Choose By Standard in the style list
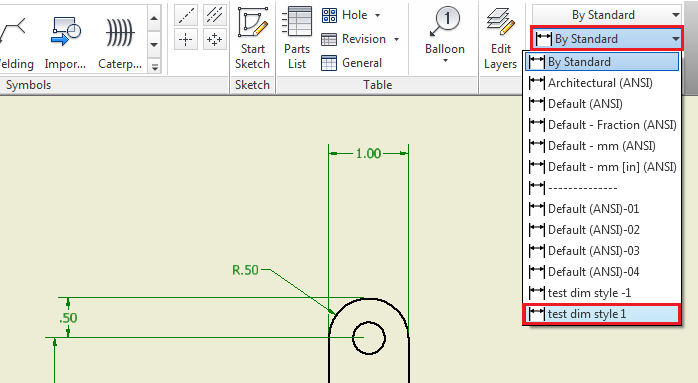The height and width of the screenshot is (383, 698). (x=602, y=62)
